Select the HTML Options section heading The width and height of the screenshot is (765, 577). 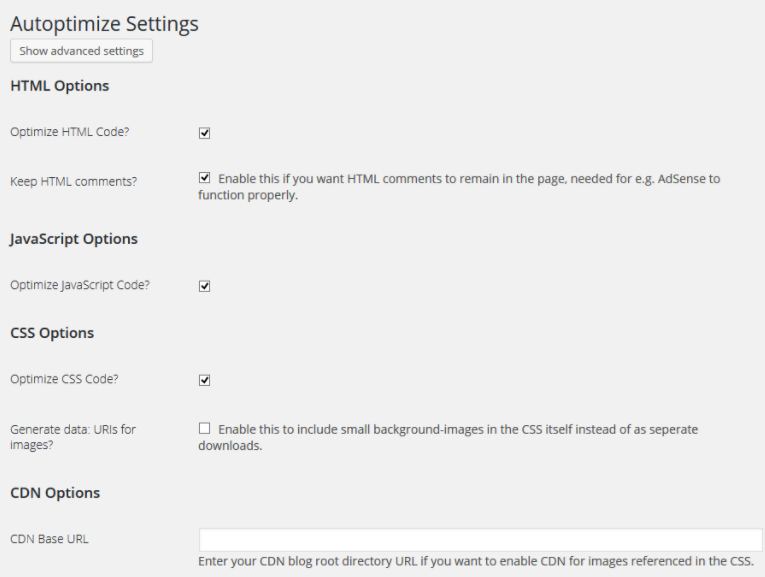(x=59, y=86)
